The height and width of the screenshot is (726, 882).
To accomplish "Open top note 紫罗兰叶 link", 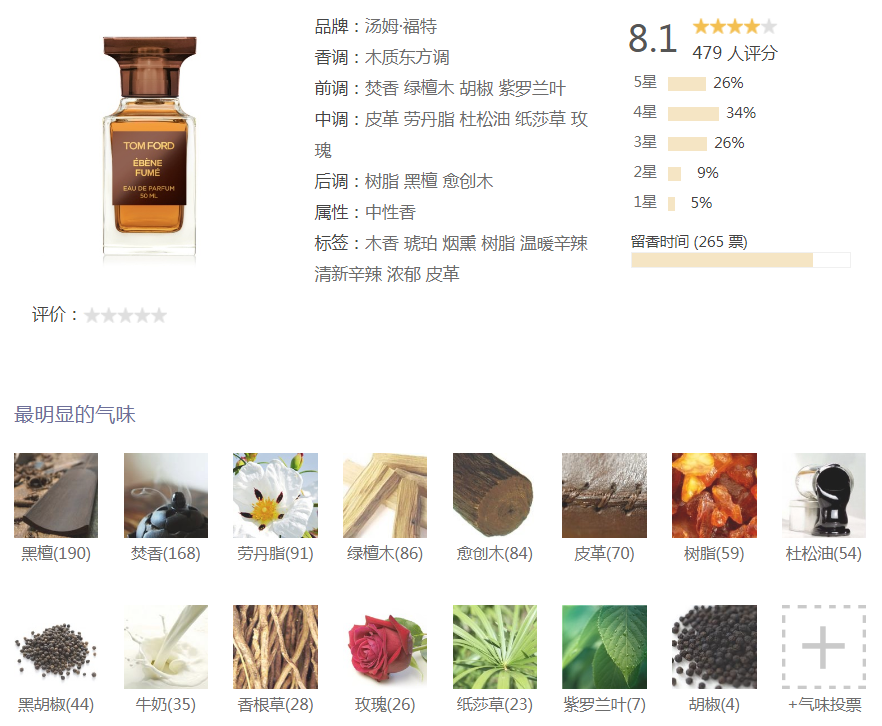I will pos(532,88).
